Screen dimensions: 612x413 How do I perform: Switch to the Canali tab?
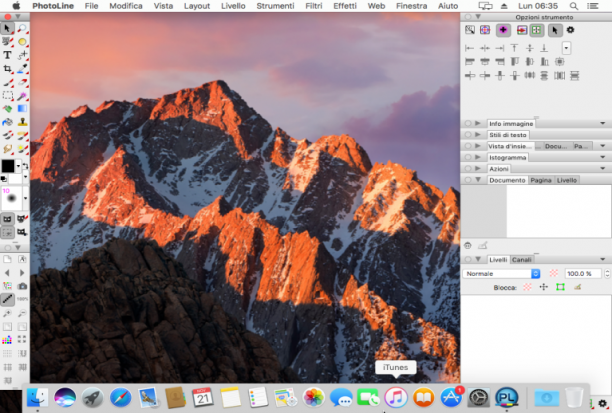[x=521, y=260]
